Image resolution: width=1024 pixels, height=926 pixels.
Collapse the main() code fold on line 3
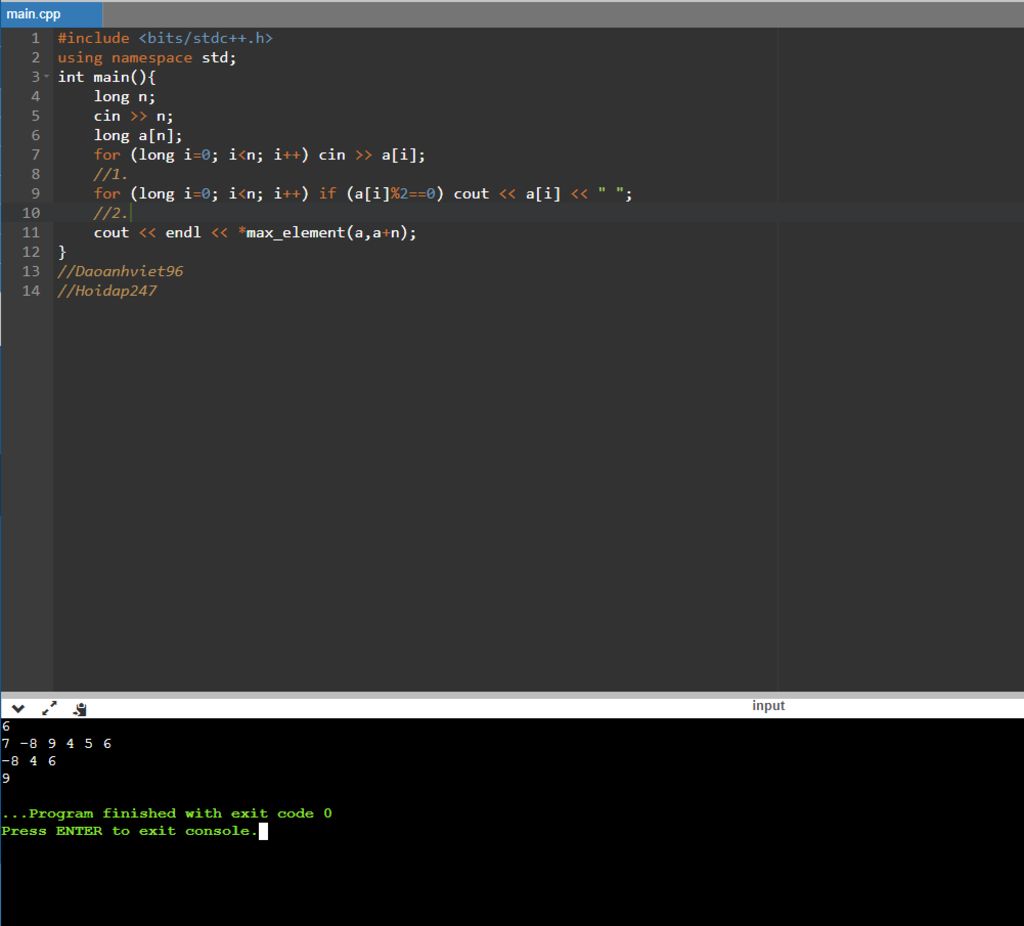[x=46, y=76]
